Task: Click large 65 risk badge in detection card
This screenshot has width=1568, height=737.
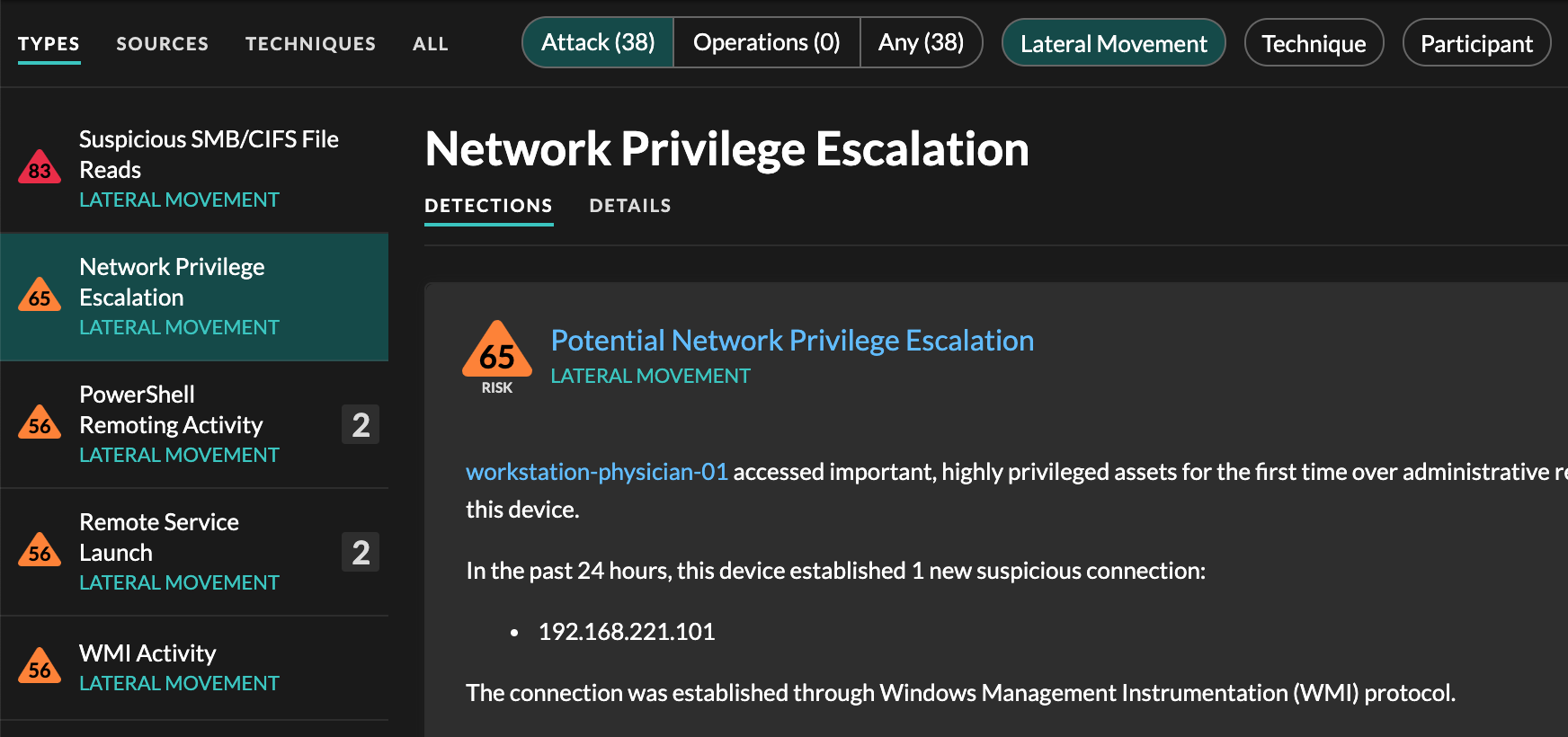Action: pyautogui.click(x=497, y=352)
